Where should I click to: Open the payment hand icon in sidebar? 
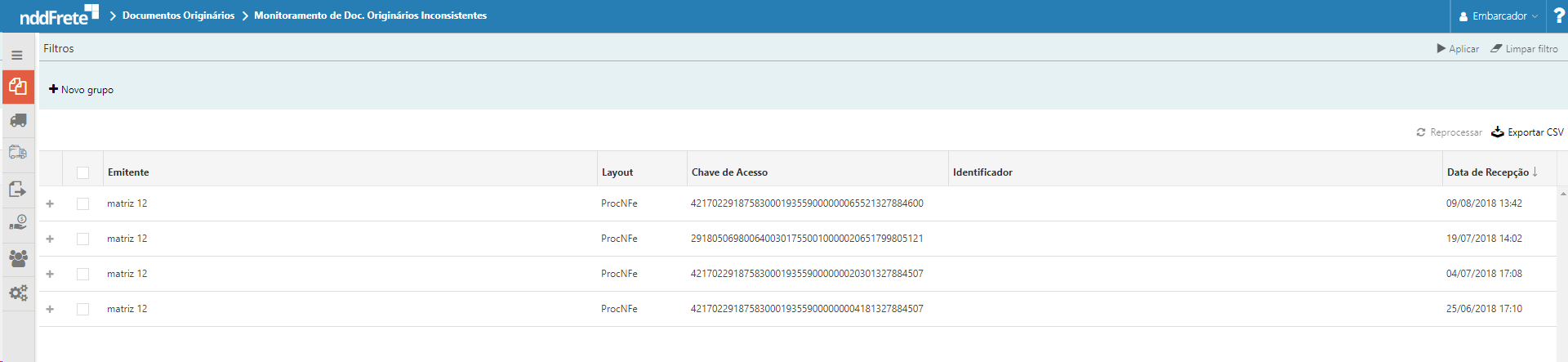tap(18, 222)
